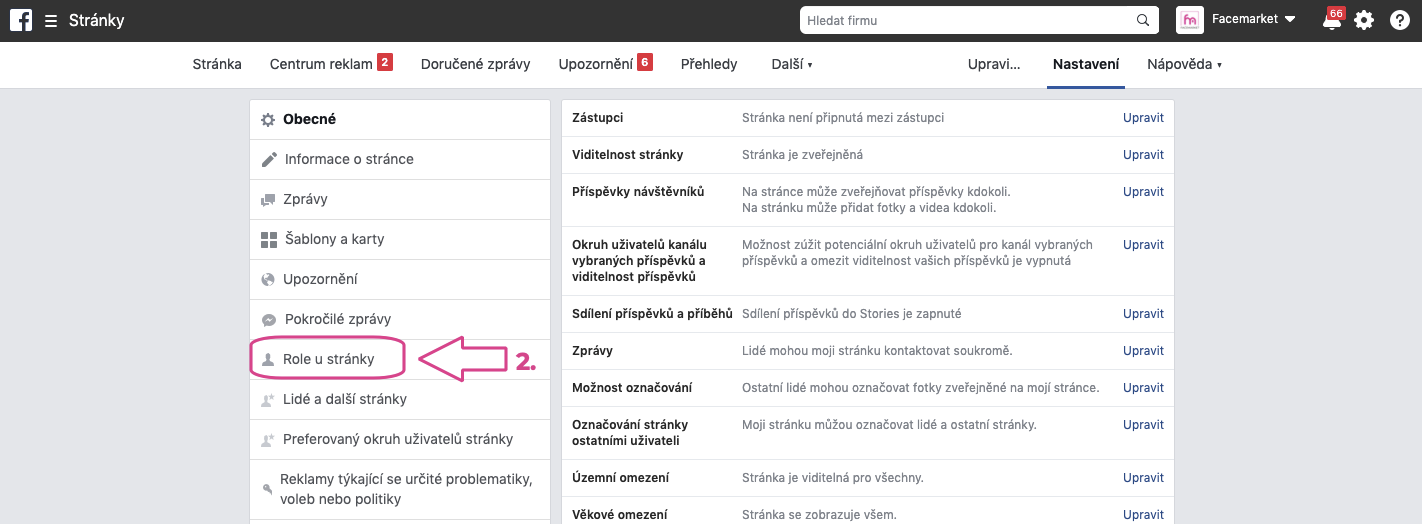
Task: Switch to the Doručené zprávy tab
Action: (x=475, y=64)
